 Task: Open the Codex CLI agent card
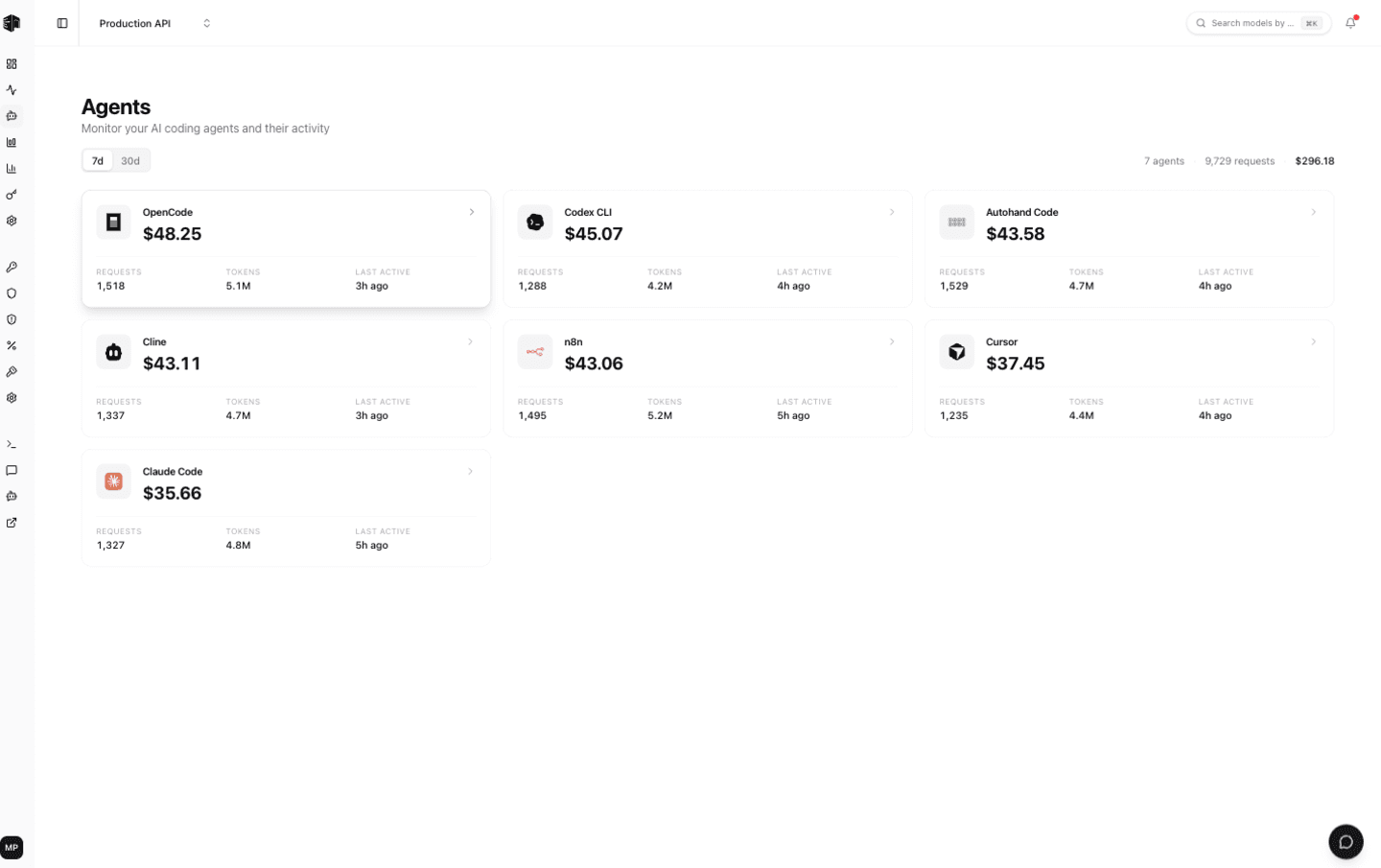pyautogui.click(x=708, y=248)
